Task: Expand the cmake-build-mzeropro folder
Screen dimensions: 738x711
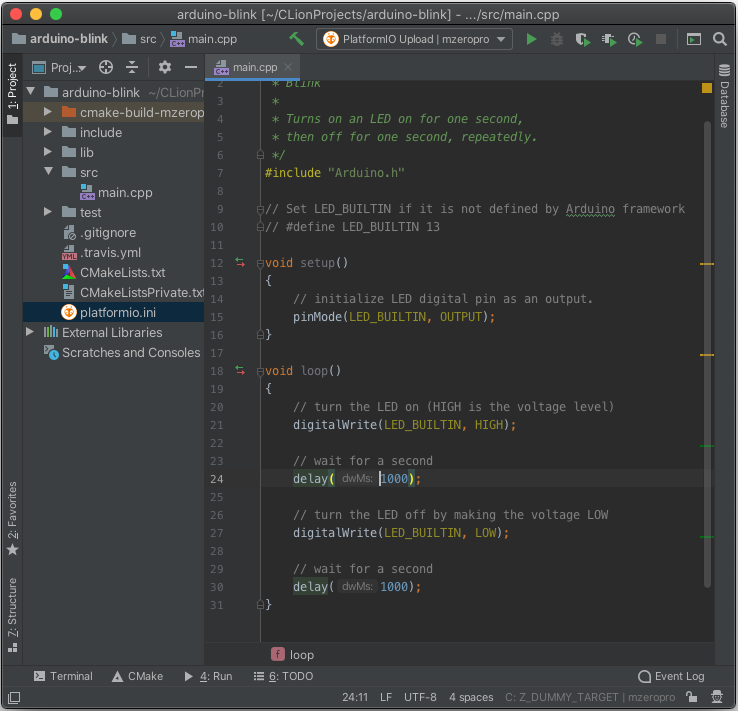Action: pyautogui.click(x=48, y=112)
